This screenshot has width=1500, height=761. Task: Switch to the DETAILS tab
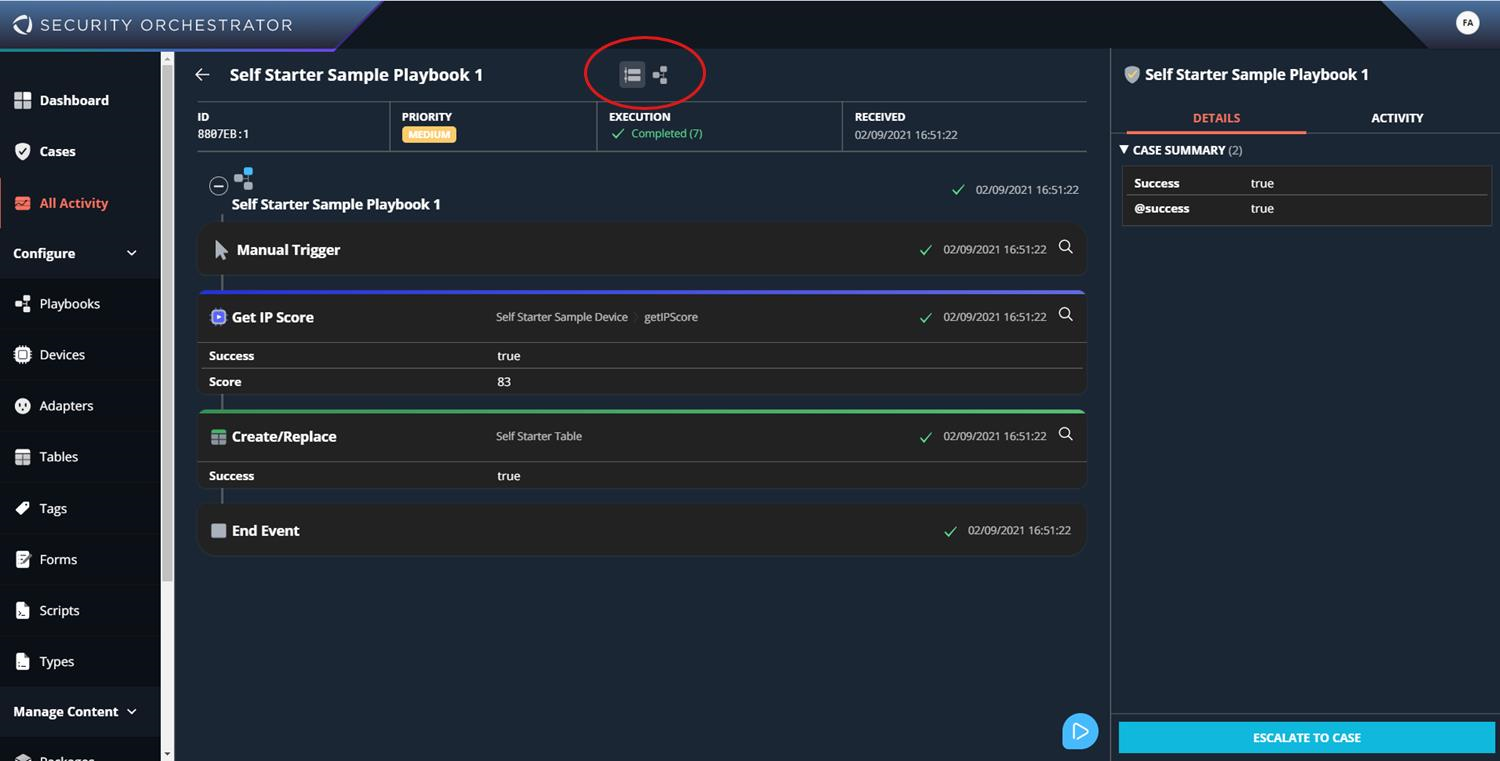tap(1216, 118)
